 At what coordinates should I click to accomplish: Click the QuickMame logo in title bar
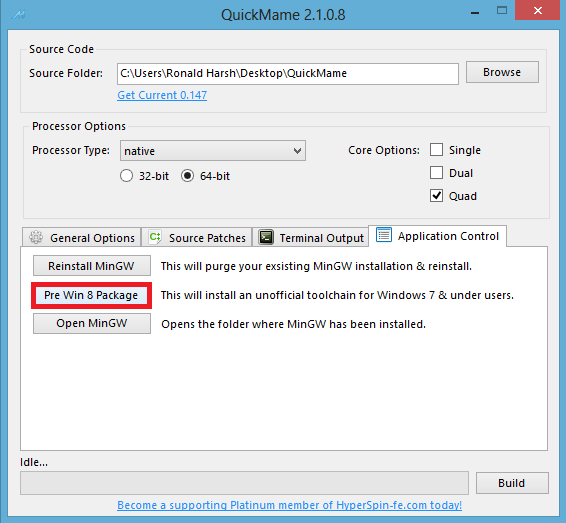18,14
